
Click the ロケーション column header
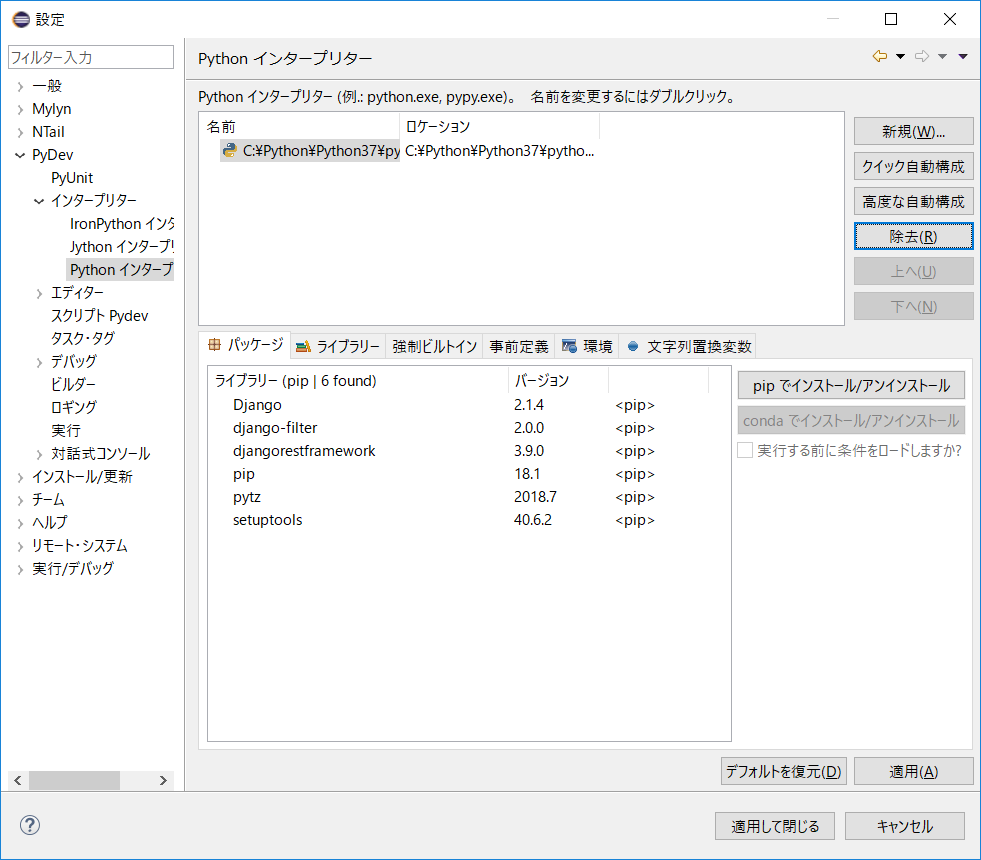[499, 126]
